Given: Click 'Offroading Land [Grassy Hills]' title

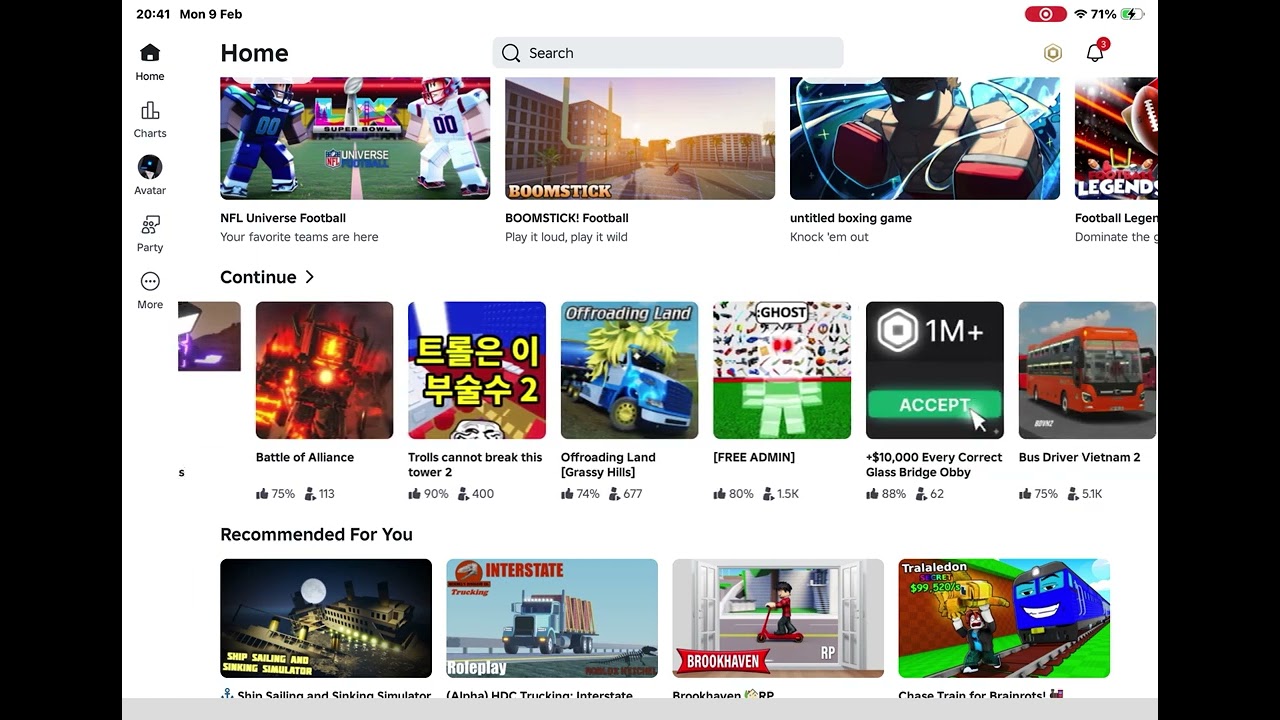Looking at the screenshot, I should click(x=608, y=465).
